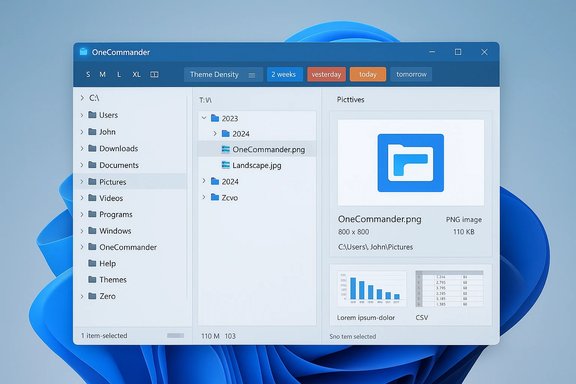Viewport: 576px width, 384px height.
Task: Click the 1 item-selected status text
Action: pyautogui.click(x=104, y=335)
